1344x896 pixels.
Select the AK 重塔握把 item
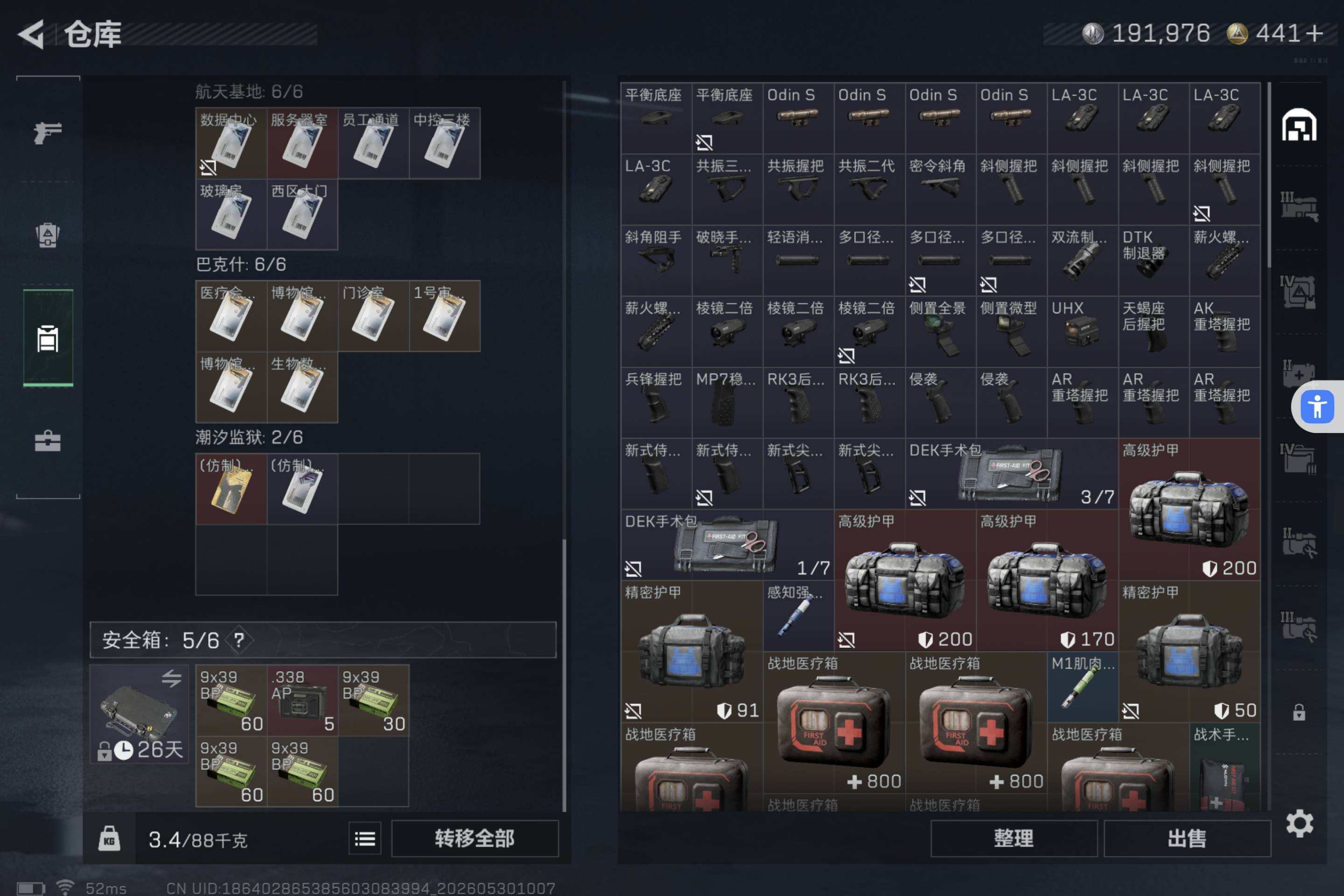coord(1225,331)
